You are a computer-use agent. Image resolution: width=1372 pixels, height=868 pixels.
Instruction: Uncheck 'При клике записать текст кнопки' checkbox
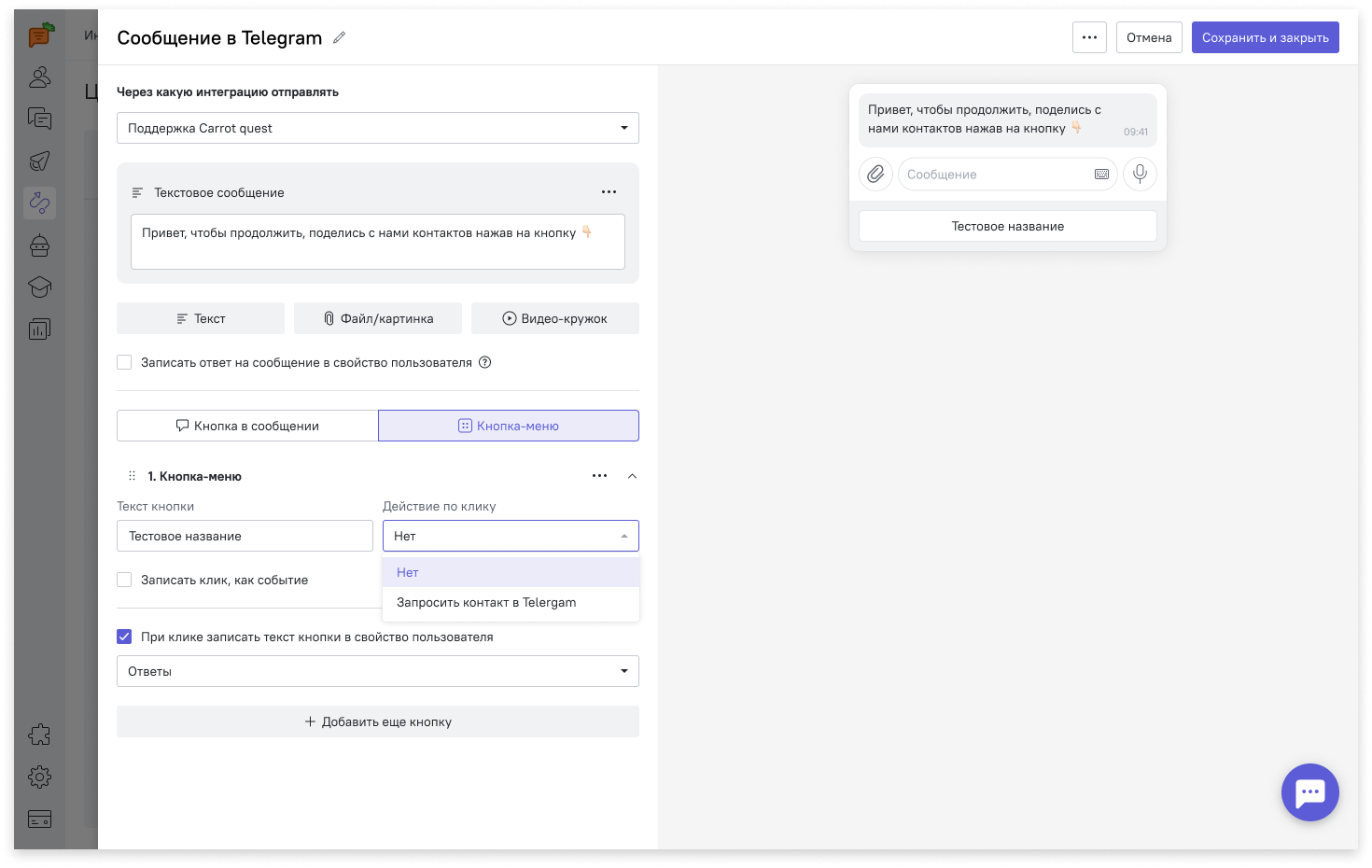(x=124, y=637)
